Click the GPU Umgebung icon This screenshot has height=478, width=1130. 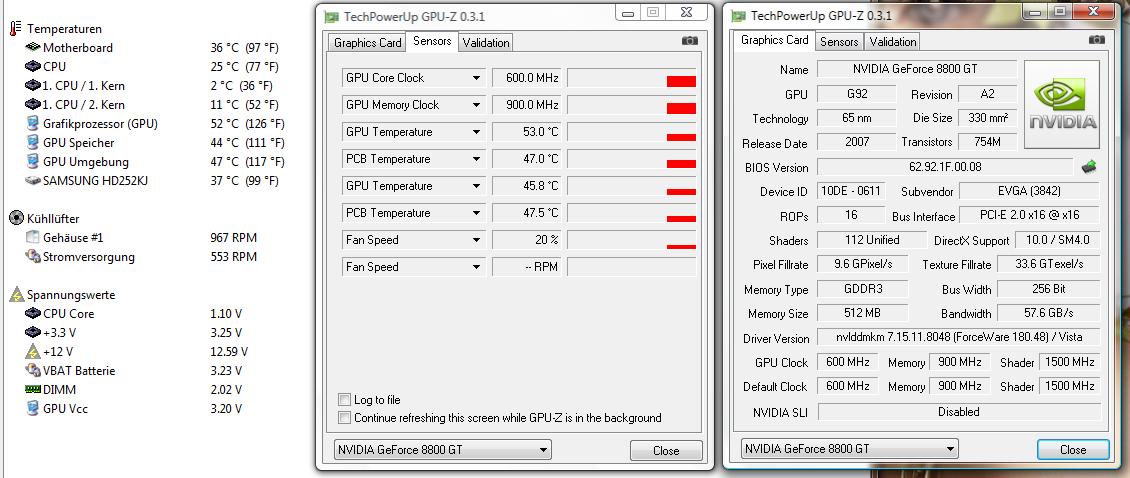32,161
